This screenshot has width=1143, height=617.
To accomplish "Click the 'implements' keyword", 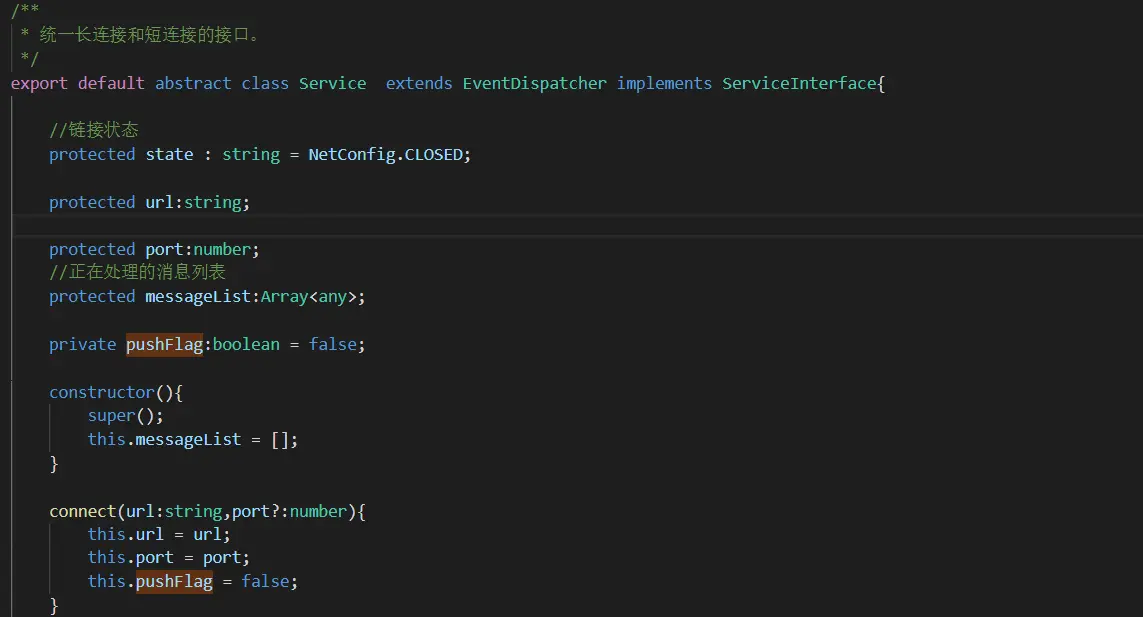I will point(664,84).
